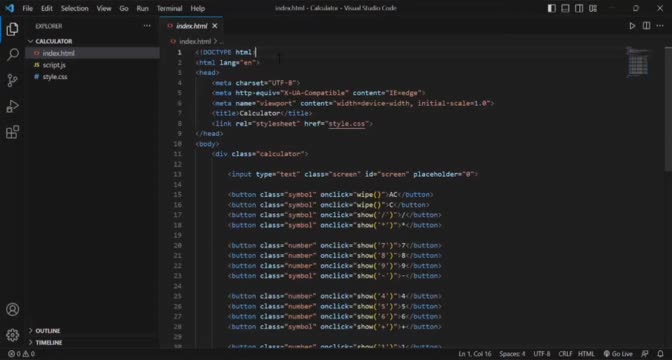Open the Search view icon
672x360 pixels.
click(12, 54)
